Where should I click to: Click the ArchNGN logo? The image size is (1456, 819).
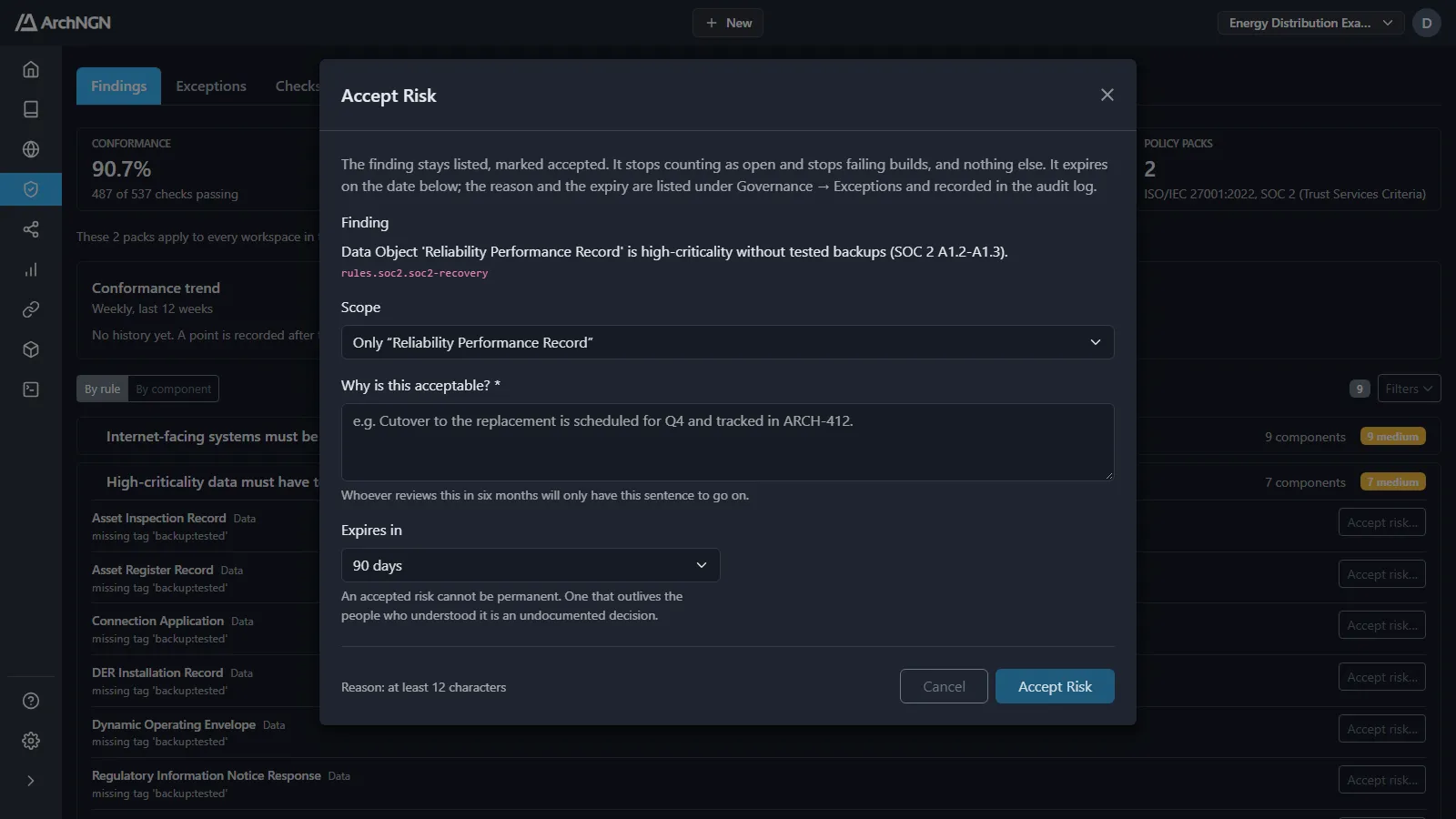point(63,23)
